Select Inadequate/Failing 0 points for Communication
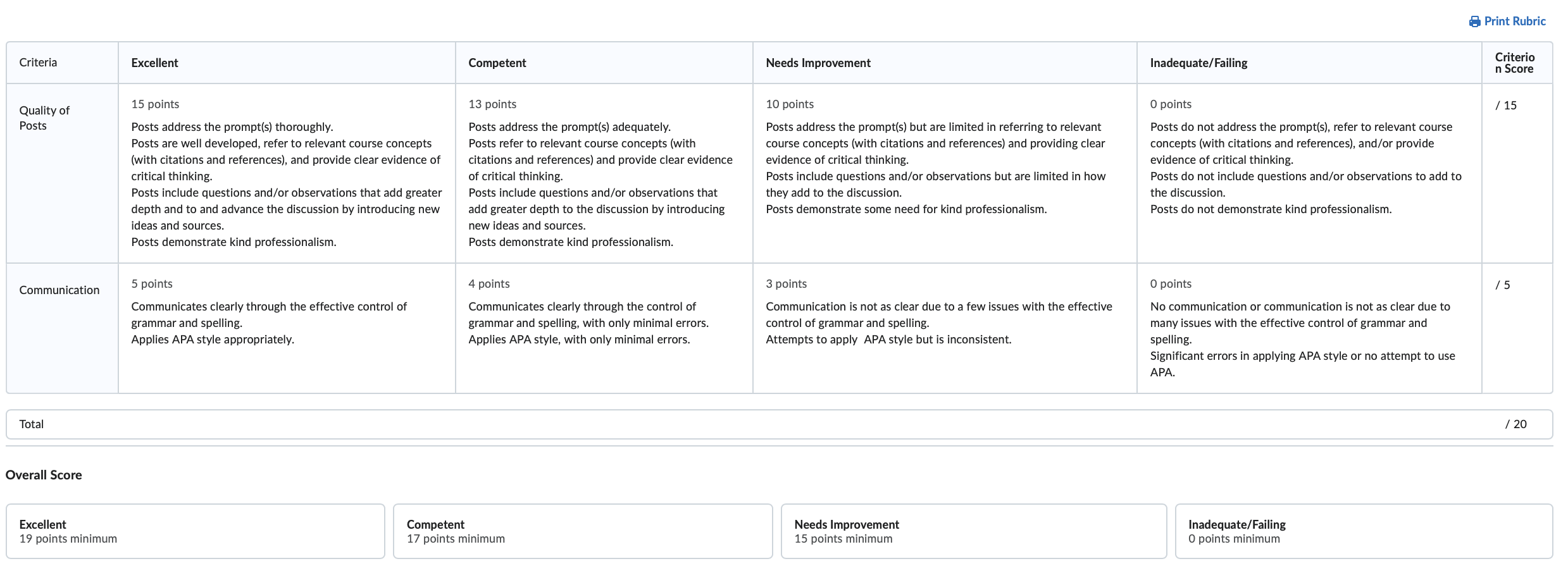 coord(1309,328)
